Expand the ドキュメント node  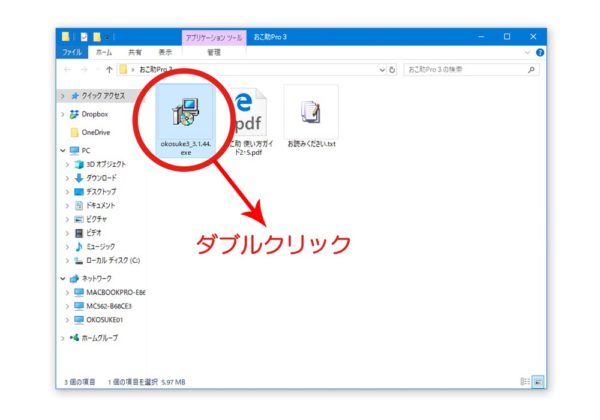click(x=67, y=206)
